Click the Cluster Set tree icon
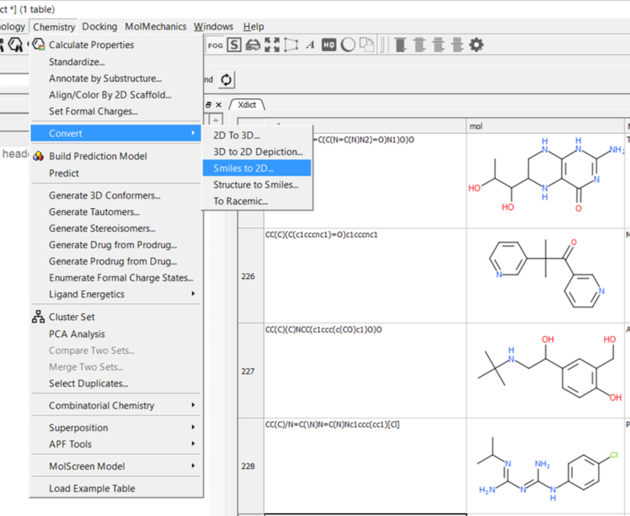This screenshot has height=516, width=630. point(39,317)
